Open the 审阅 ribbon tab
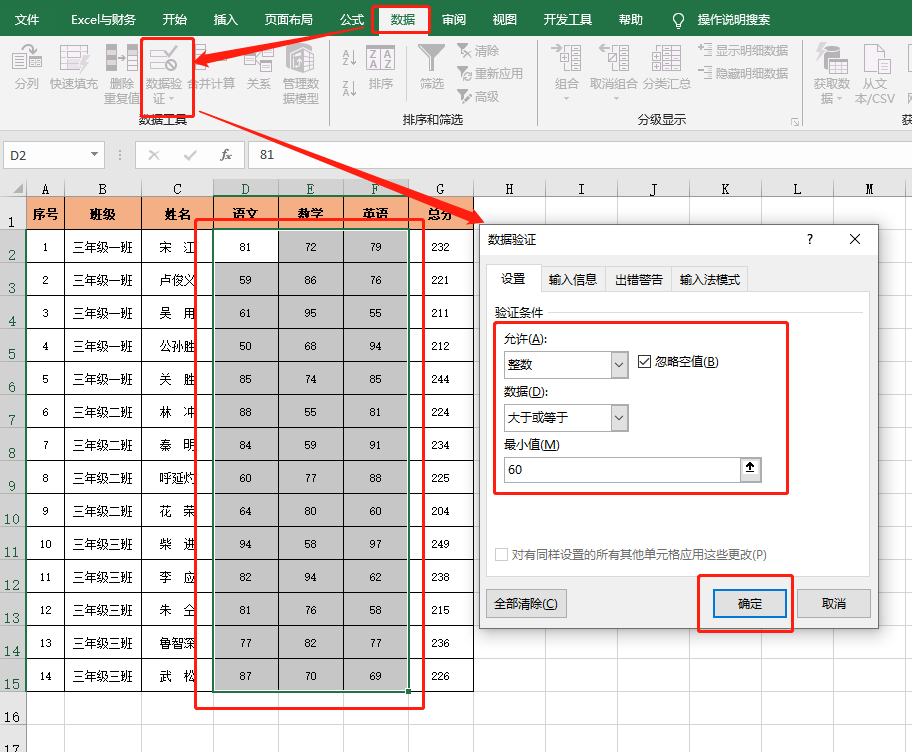This screenshot has height=752, width=912. (x=454, y=20)
